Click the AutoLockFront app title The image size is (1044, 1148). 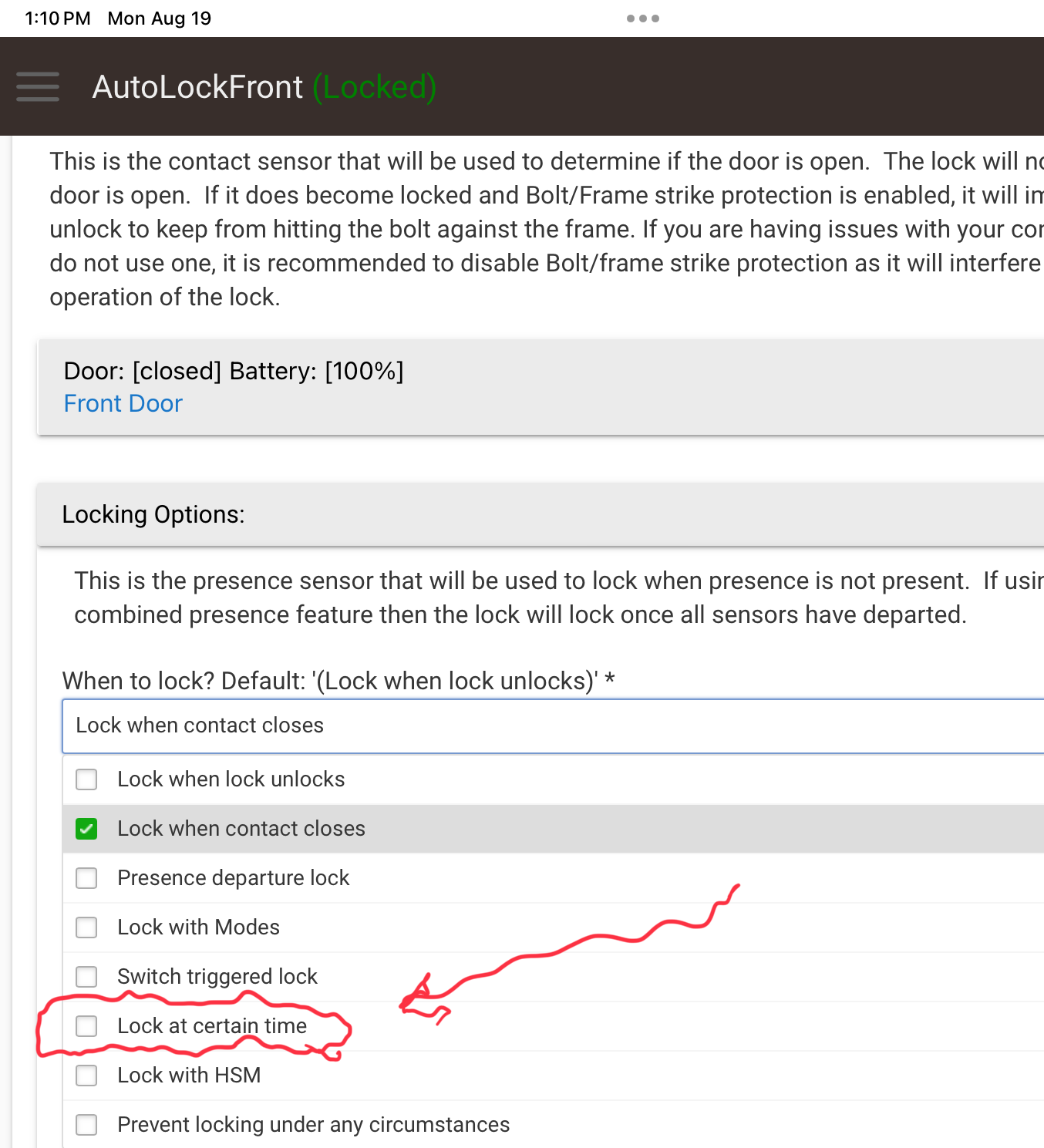tap(197, 87)
